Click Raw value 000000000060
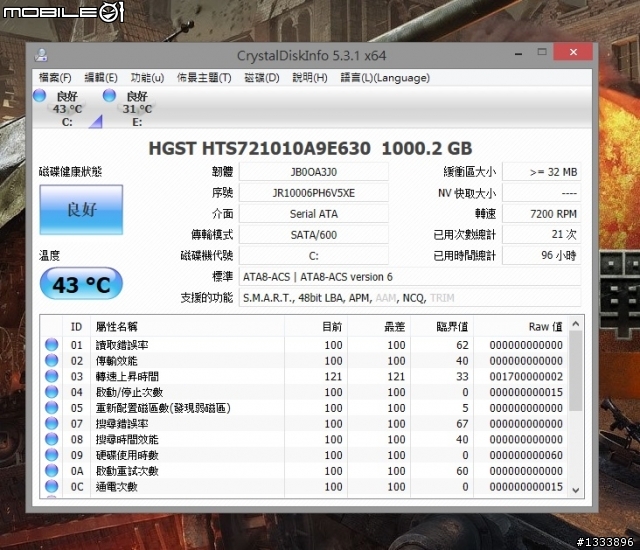640x550 pixels. point(526,455)
